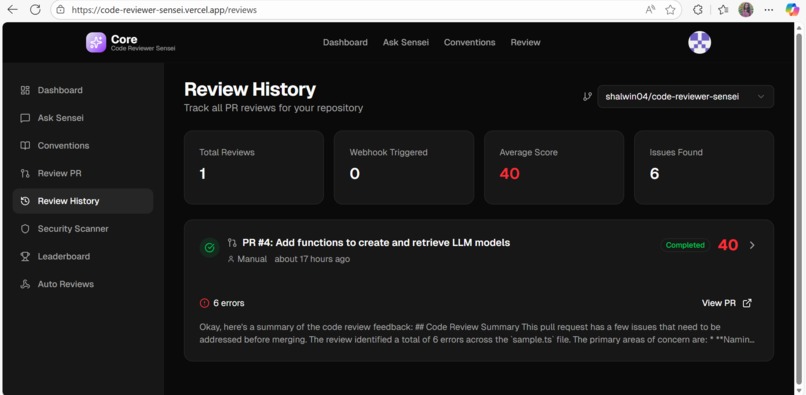The width and height of the screenshot is (806, 395).
Task: Open browser extensions puzzle icon
Action: tap(698, 9)
